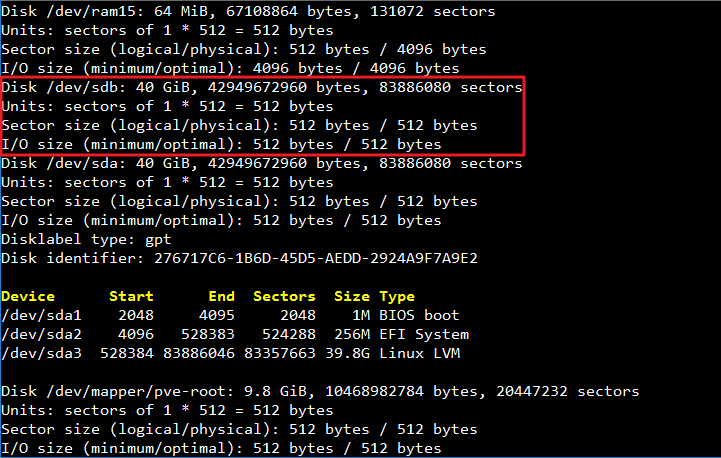
Task: Click the Start column header
Action: [131, 296]
